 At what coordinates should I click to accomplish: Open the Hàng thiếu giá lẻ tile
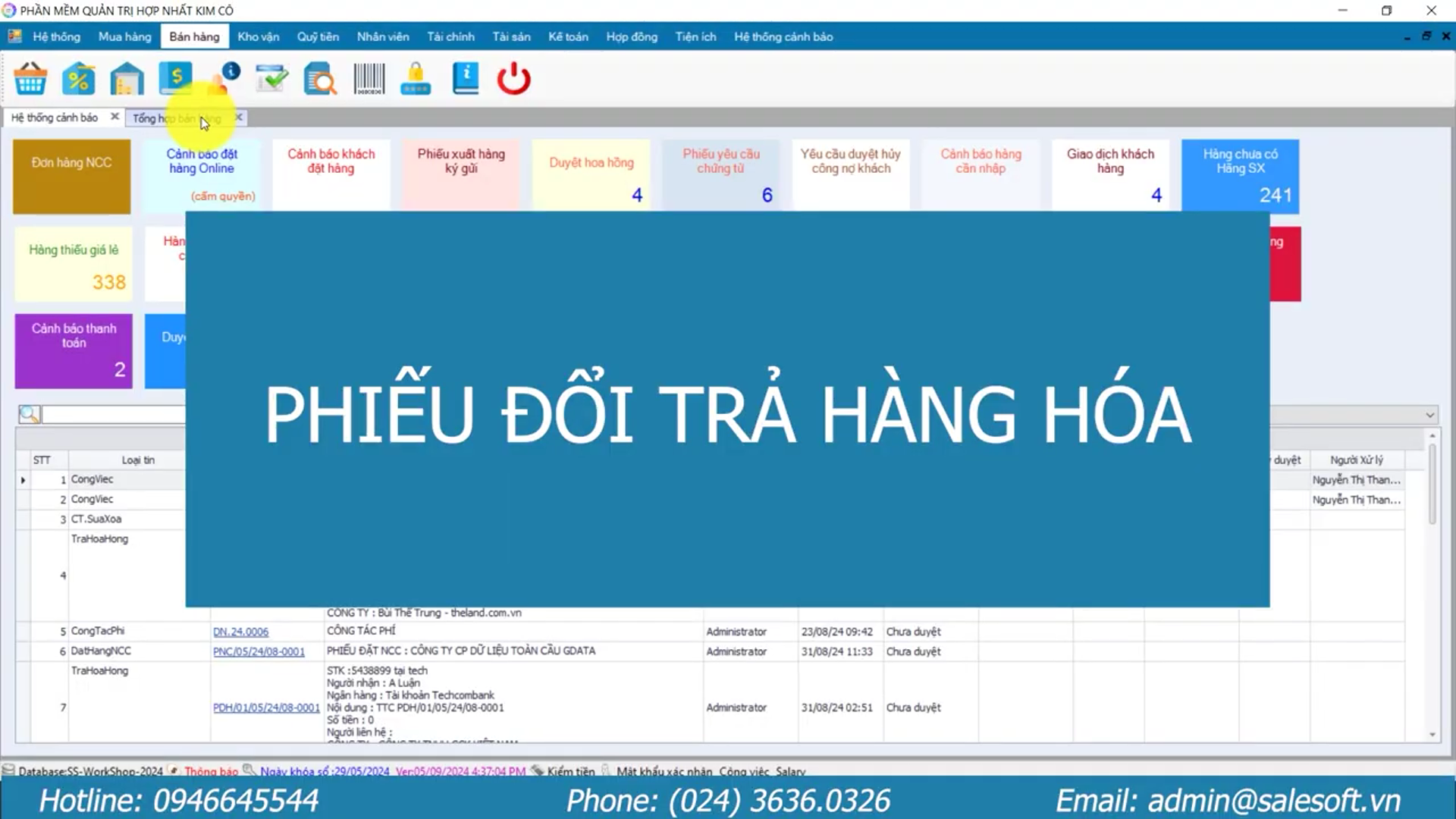[x=74, y=264]
